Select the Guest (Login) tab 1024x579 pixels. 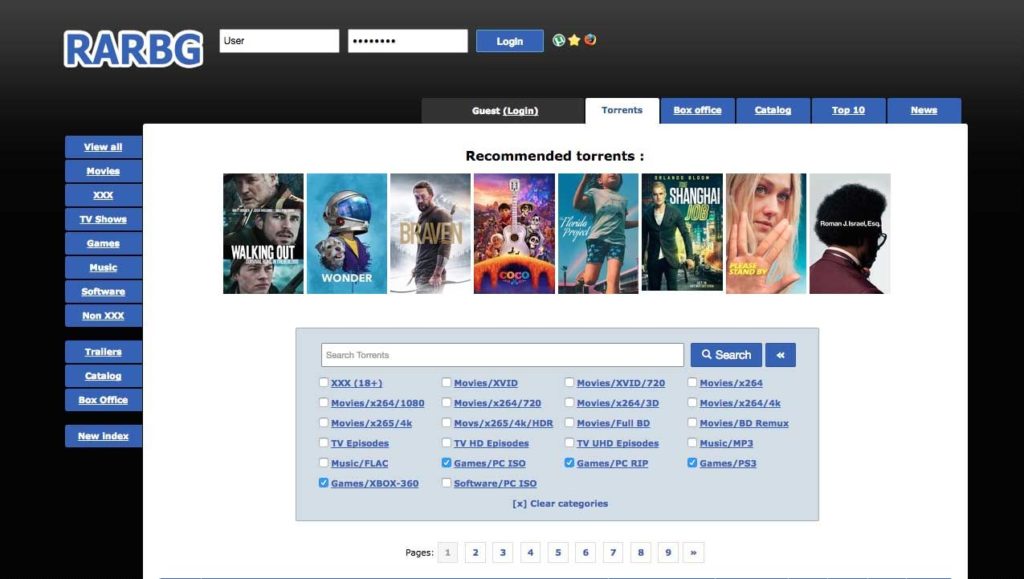point(504,110)
